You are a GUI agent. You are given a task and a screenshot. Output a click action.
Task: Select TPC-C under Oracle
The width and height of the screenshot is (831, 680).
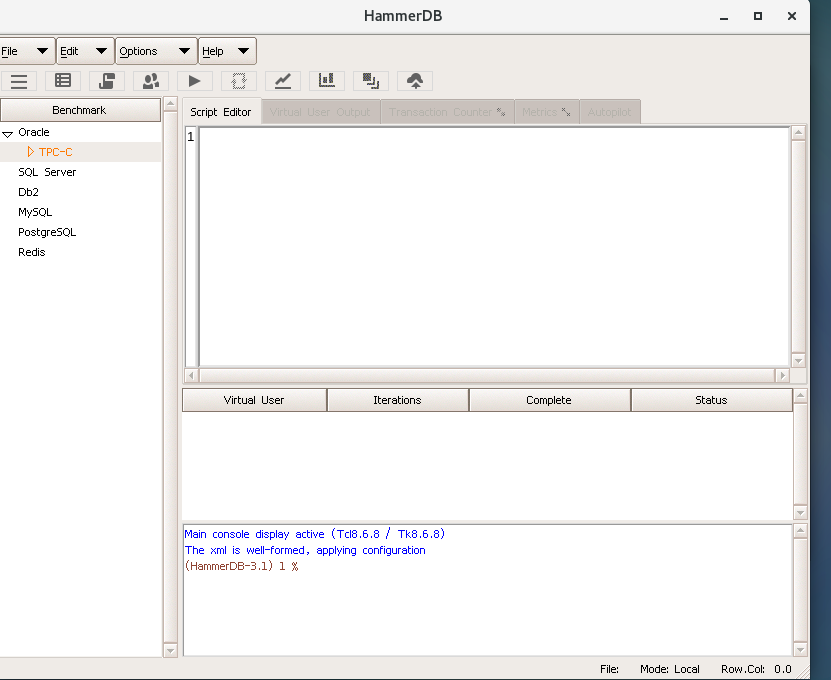tap(56, 152)
